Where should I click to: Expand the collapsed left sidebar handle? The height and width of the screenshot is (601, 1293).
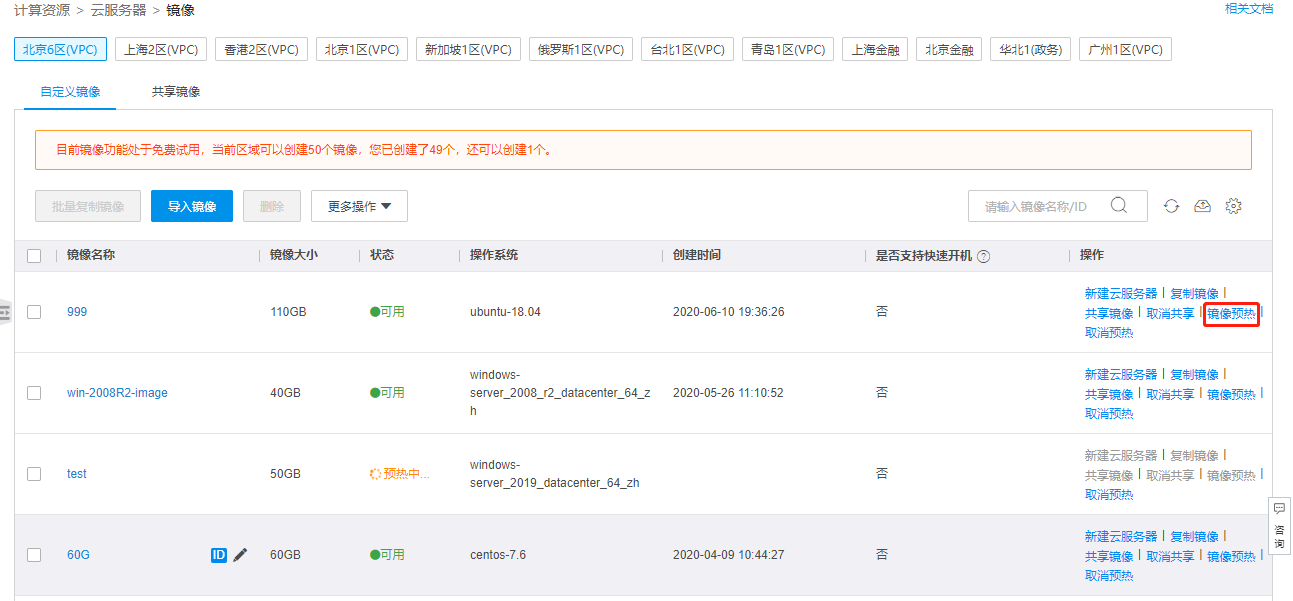point(5,312)
